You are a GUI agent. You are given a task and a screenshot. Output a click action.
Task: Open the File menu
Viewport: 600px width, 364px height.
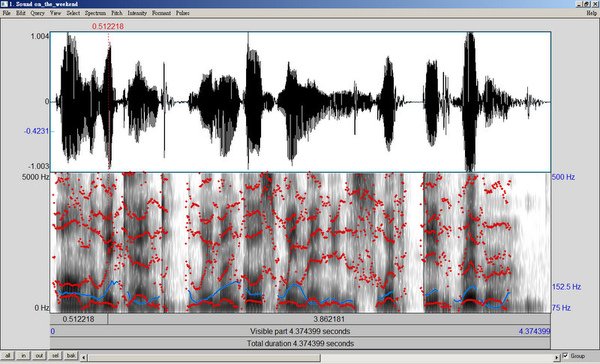coord(7,13)
